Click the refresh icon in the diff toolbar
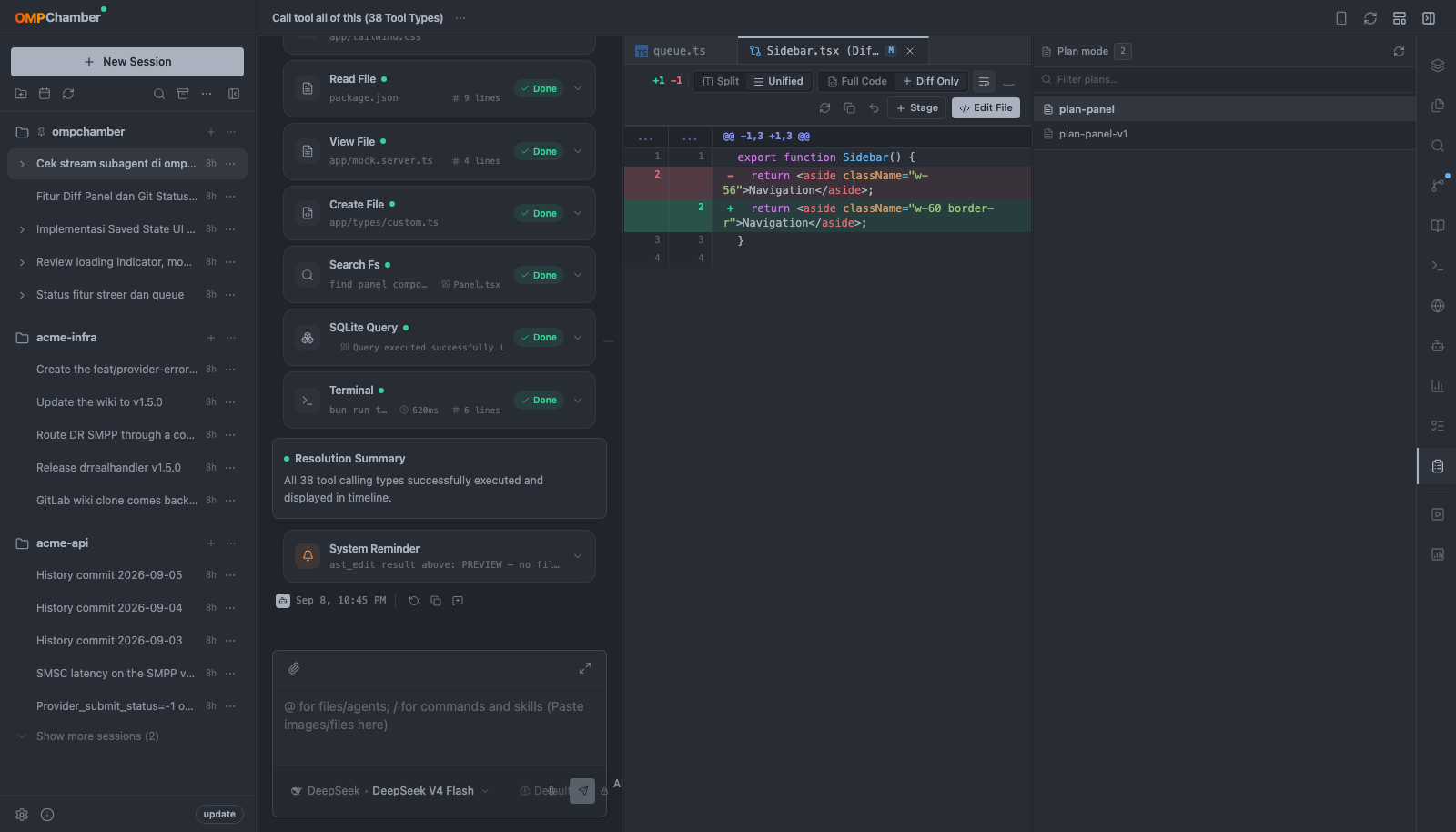Image resolution: width=1456 pixels, height=832 pixels. [x=824, y=107]
